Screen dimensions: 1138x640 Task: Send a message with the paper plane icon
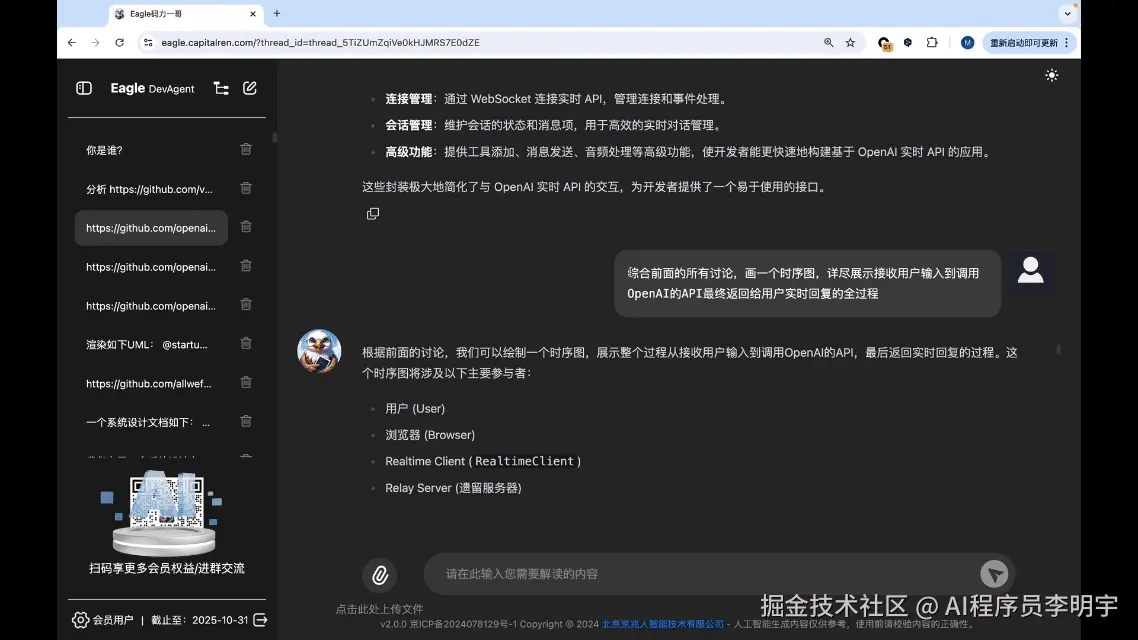pos(994,573)
